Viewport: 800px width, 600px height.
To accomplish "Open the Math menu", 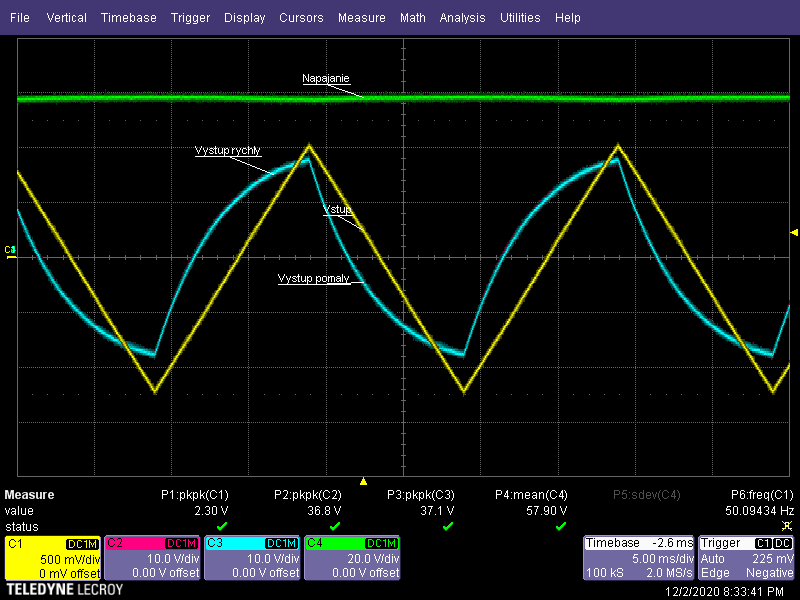I will [x=413, y=18].
